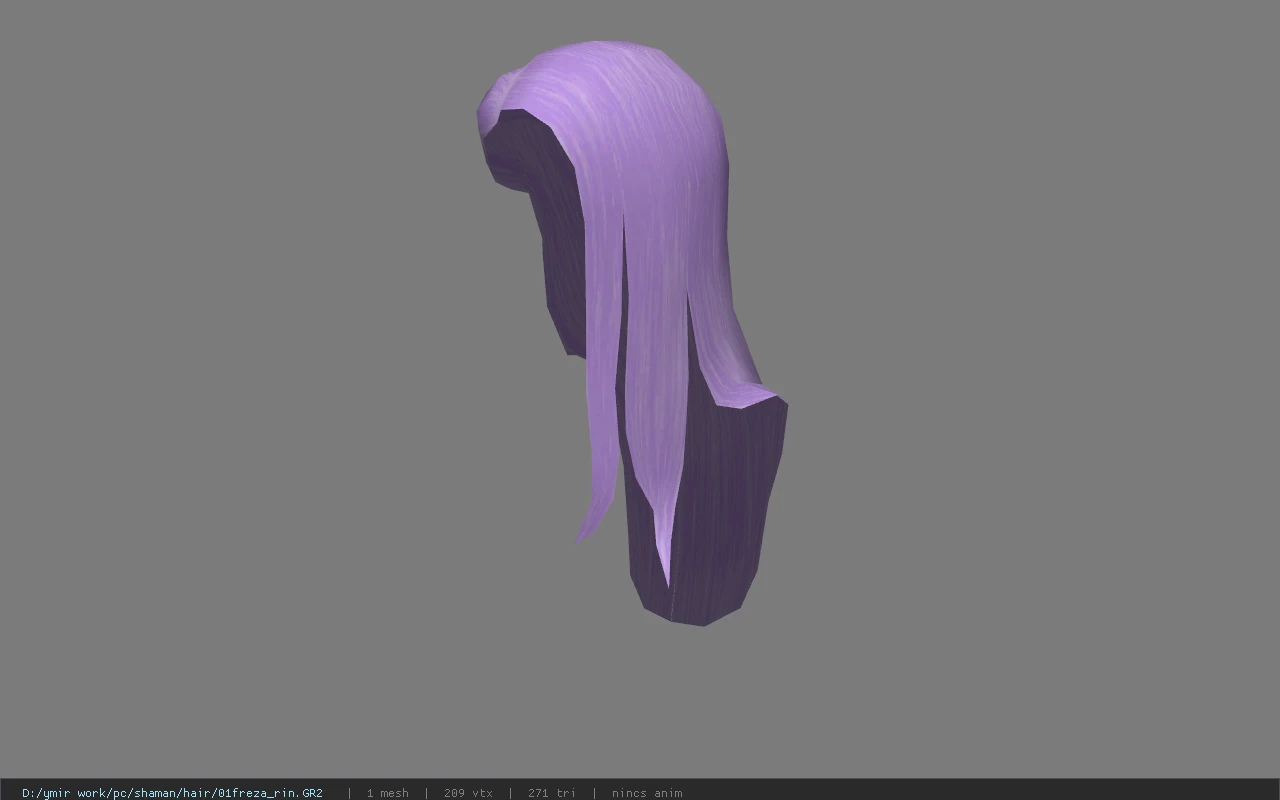The image size is (1280, 800).
Task: Click the '209 vtx' vertex count
Action: (468, 793)
